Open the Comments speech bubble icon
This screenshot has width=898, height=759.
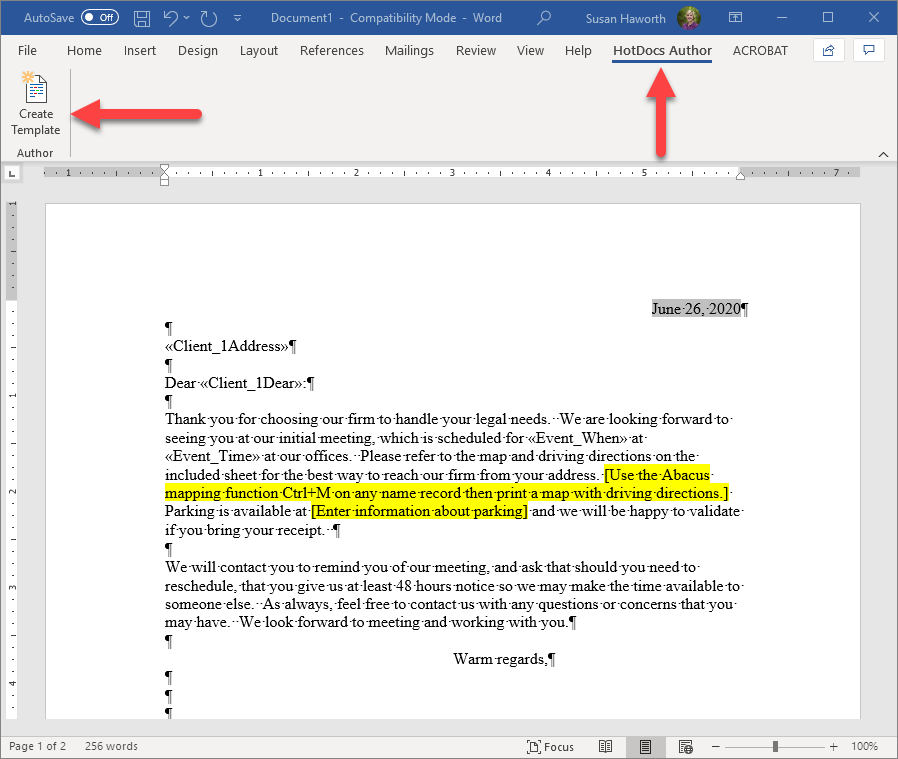tap(869, 50)
